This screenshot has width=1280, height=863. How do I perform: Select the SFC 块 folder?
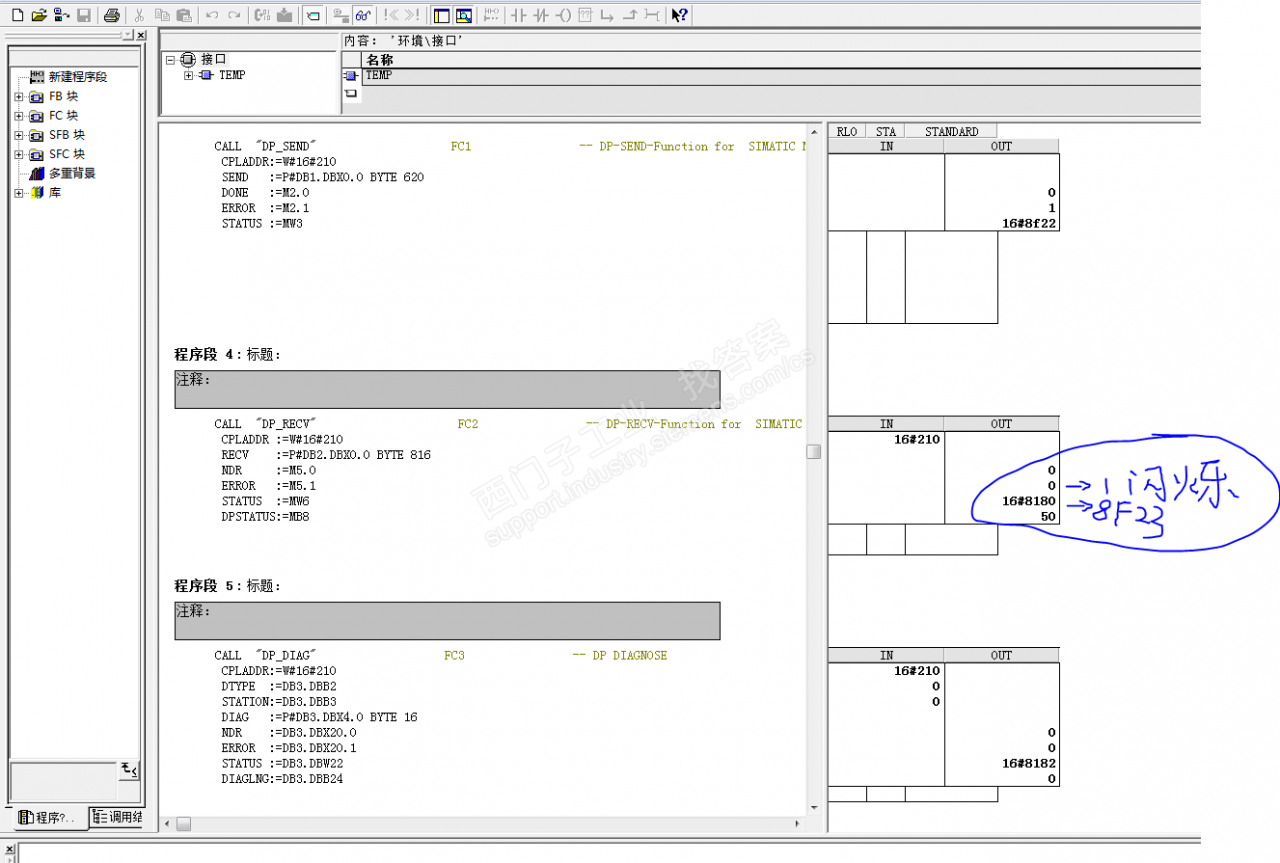(x=67, y=154)
